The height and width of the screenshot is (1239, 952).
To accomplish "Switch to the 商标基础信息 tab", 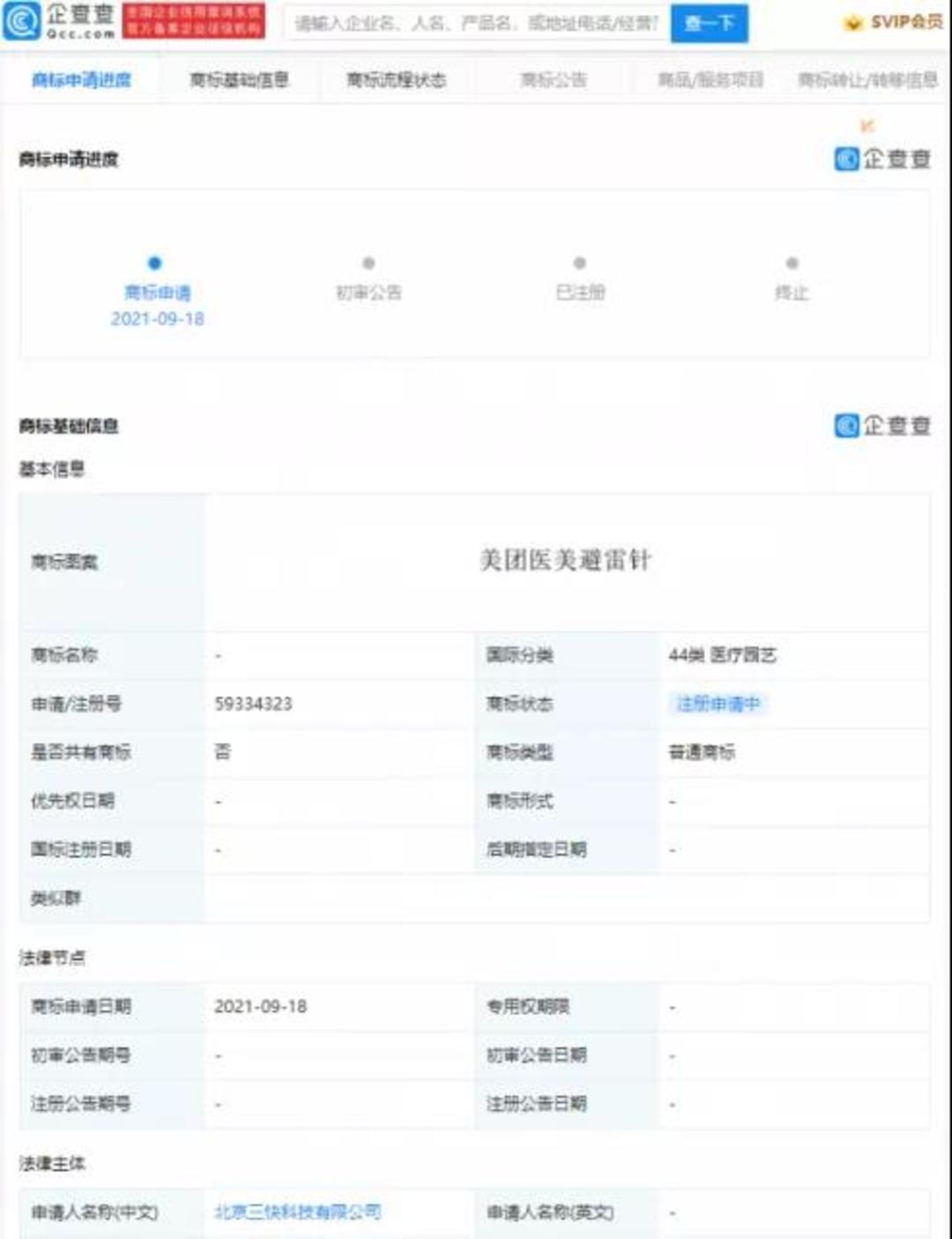I will point(239,80).
